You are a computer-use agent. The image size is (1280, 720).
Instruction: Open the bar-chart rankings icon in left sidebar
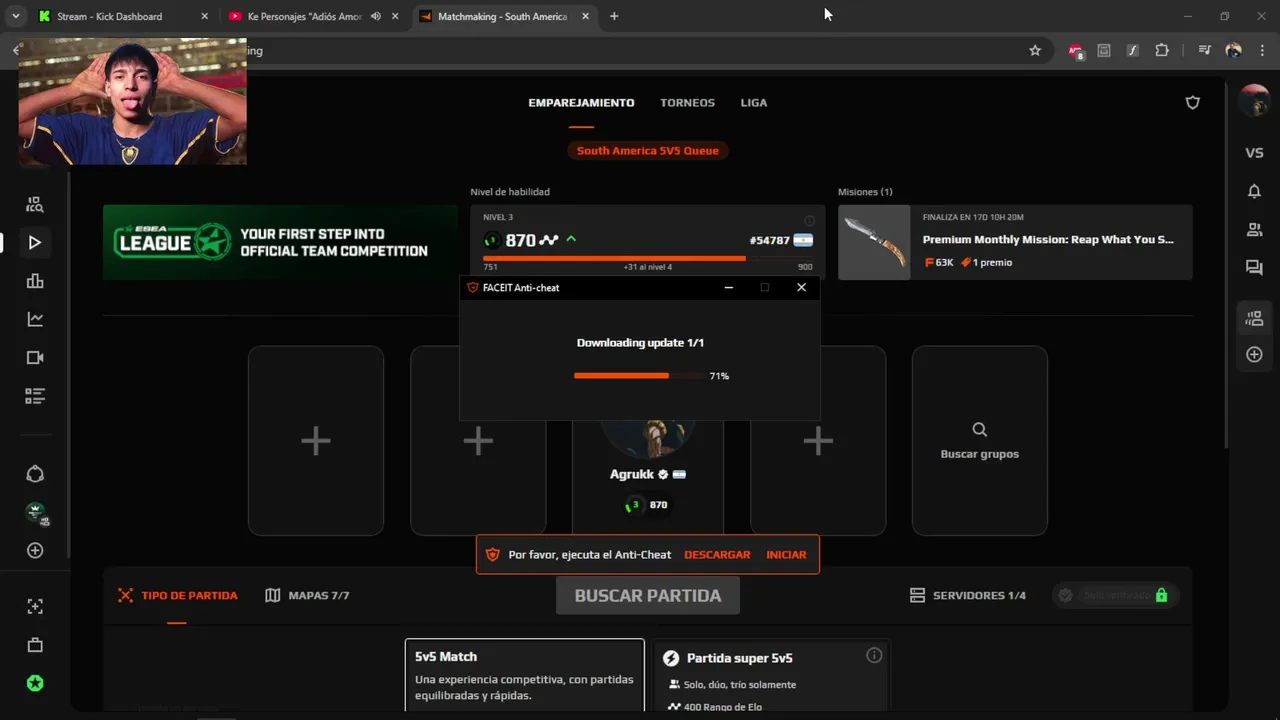[35, 281]
